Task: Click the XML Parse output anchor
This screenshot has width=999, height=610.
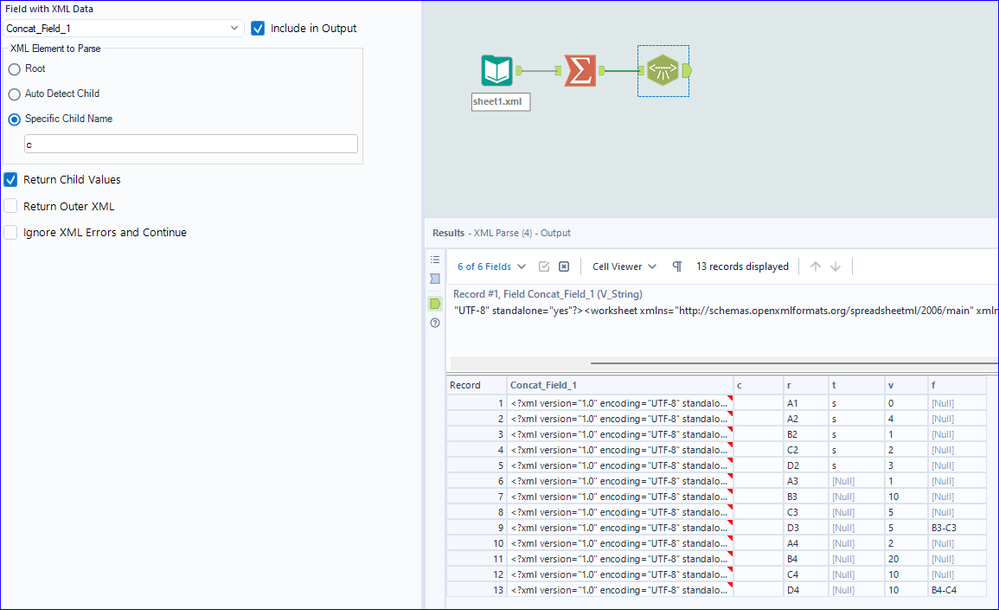Action: [687, 70]
